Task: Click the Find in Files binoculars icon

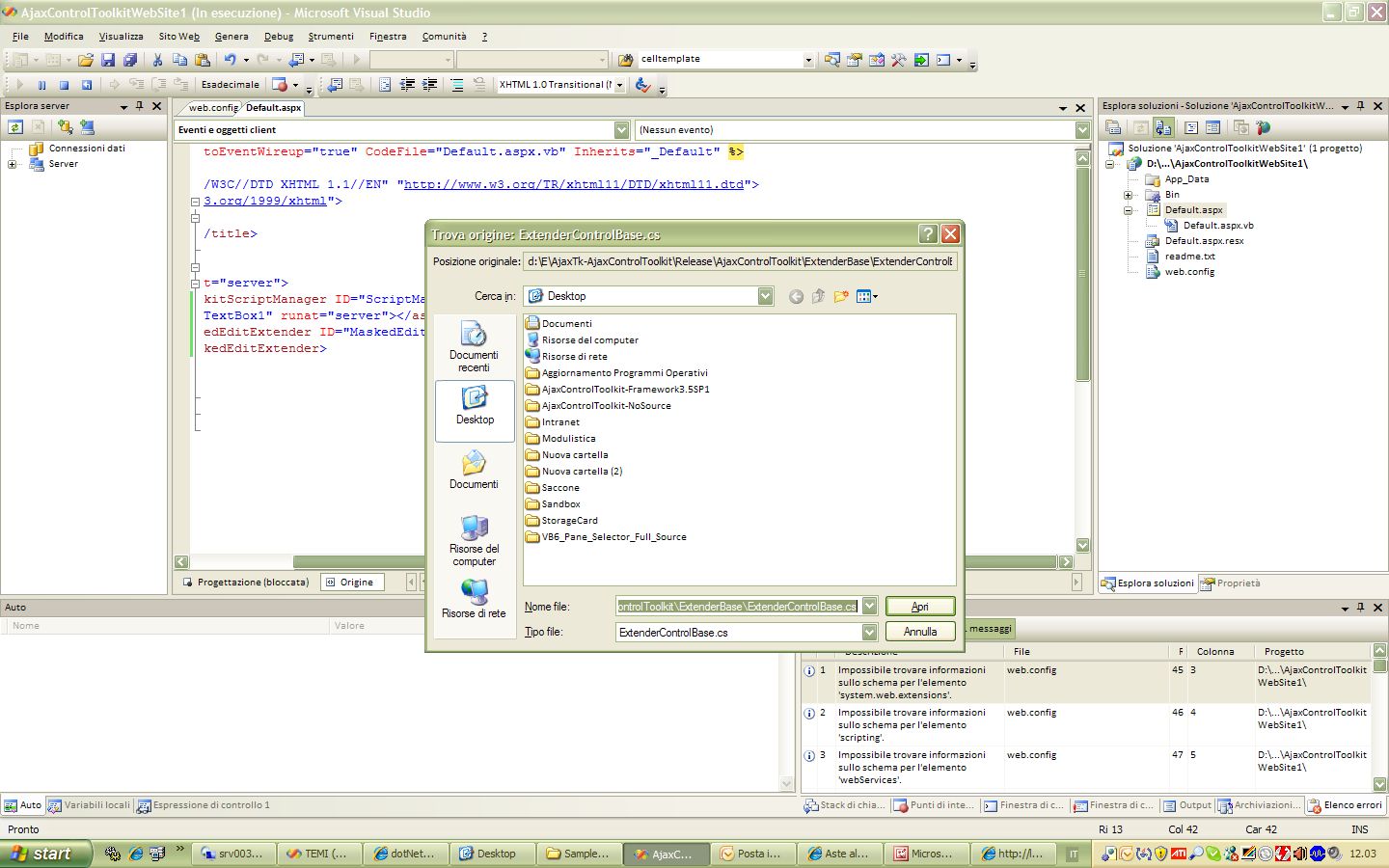Action: coord(625,60)
